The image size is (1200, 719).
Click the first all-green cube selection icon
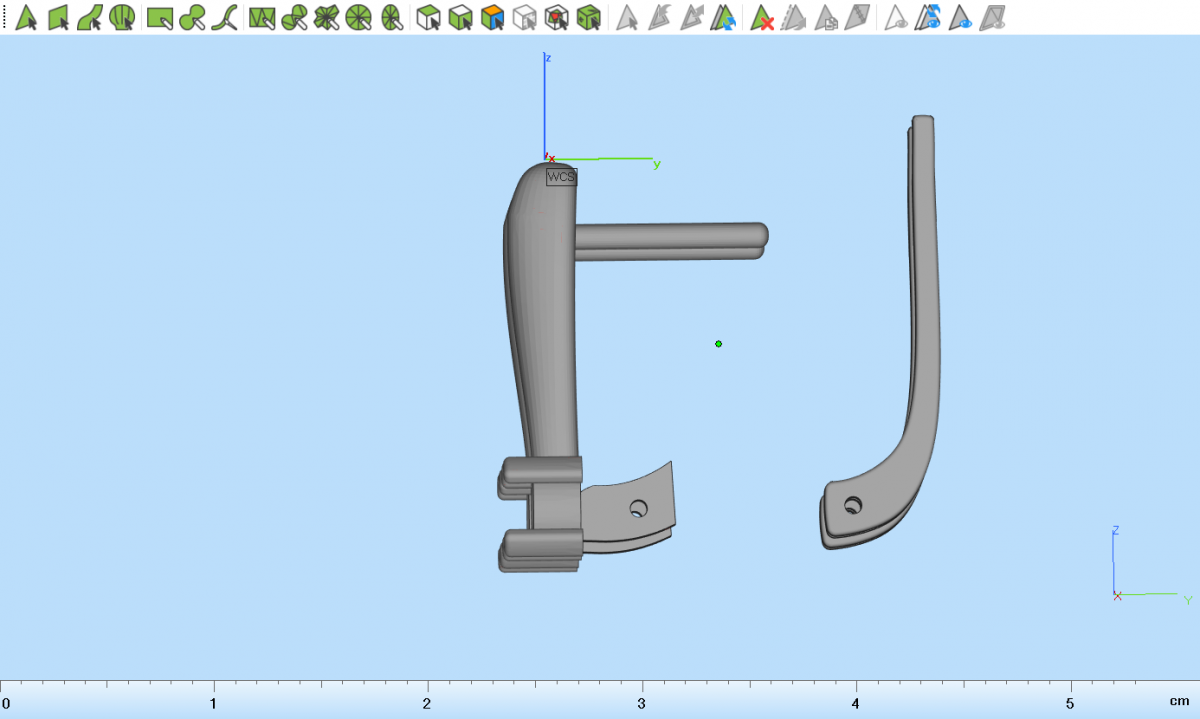[428, 17]
